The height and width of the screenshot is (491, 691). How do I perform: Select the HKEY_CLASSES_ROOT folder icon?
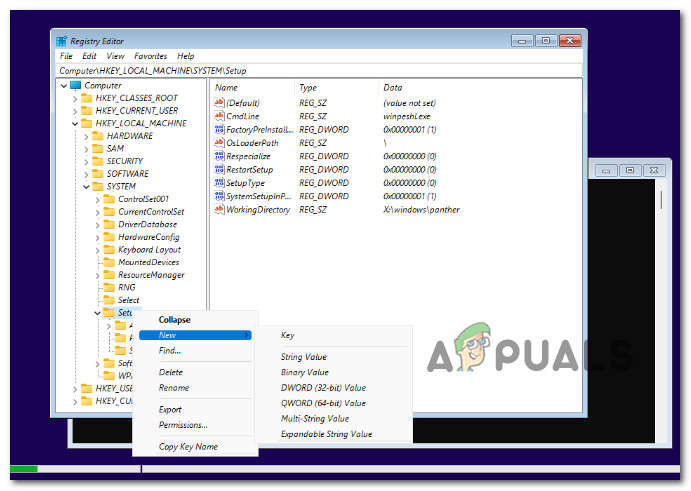[x=87, y=98]
